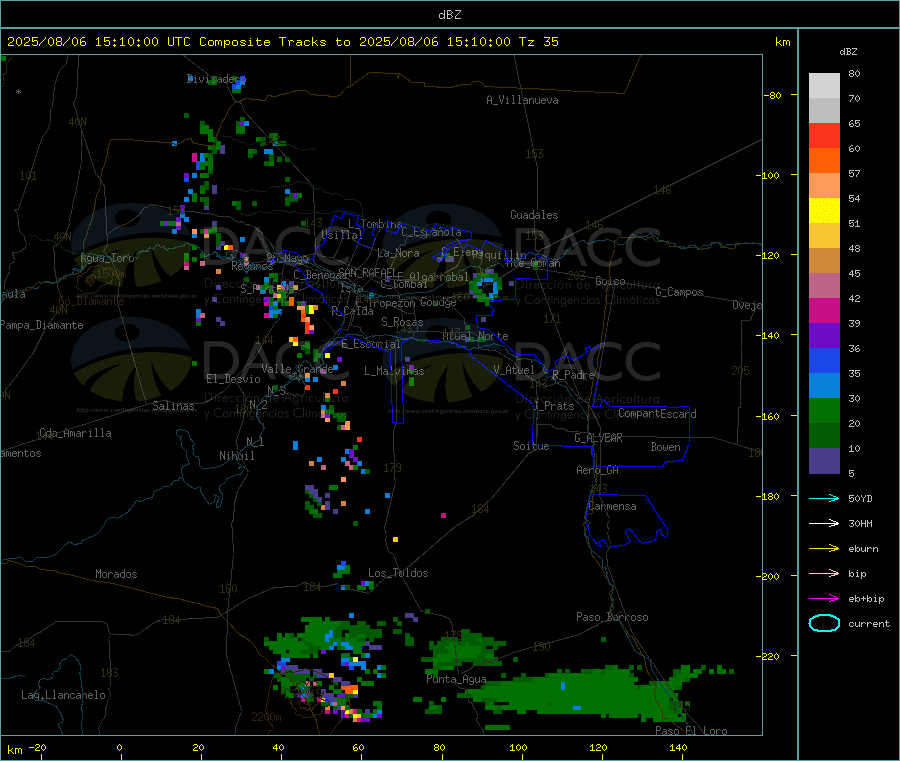Viewport: 900px width, 761px height.
Task: Click the '0' tick on the bottom axis
Action: pos(119,748)
